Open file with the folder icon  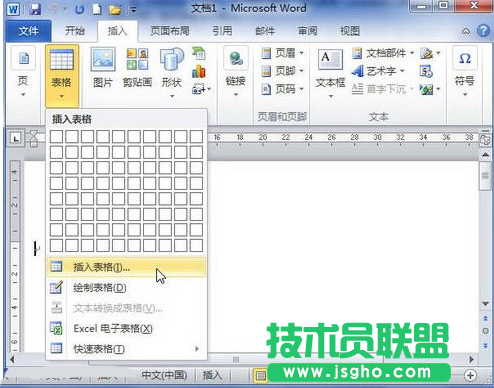[x=115, y=10]
